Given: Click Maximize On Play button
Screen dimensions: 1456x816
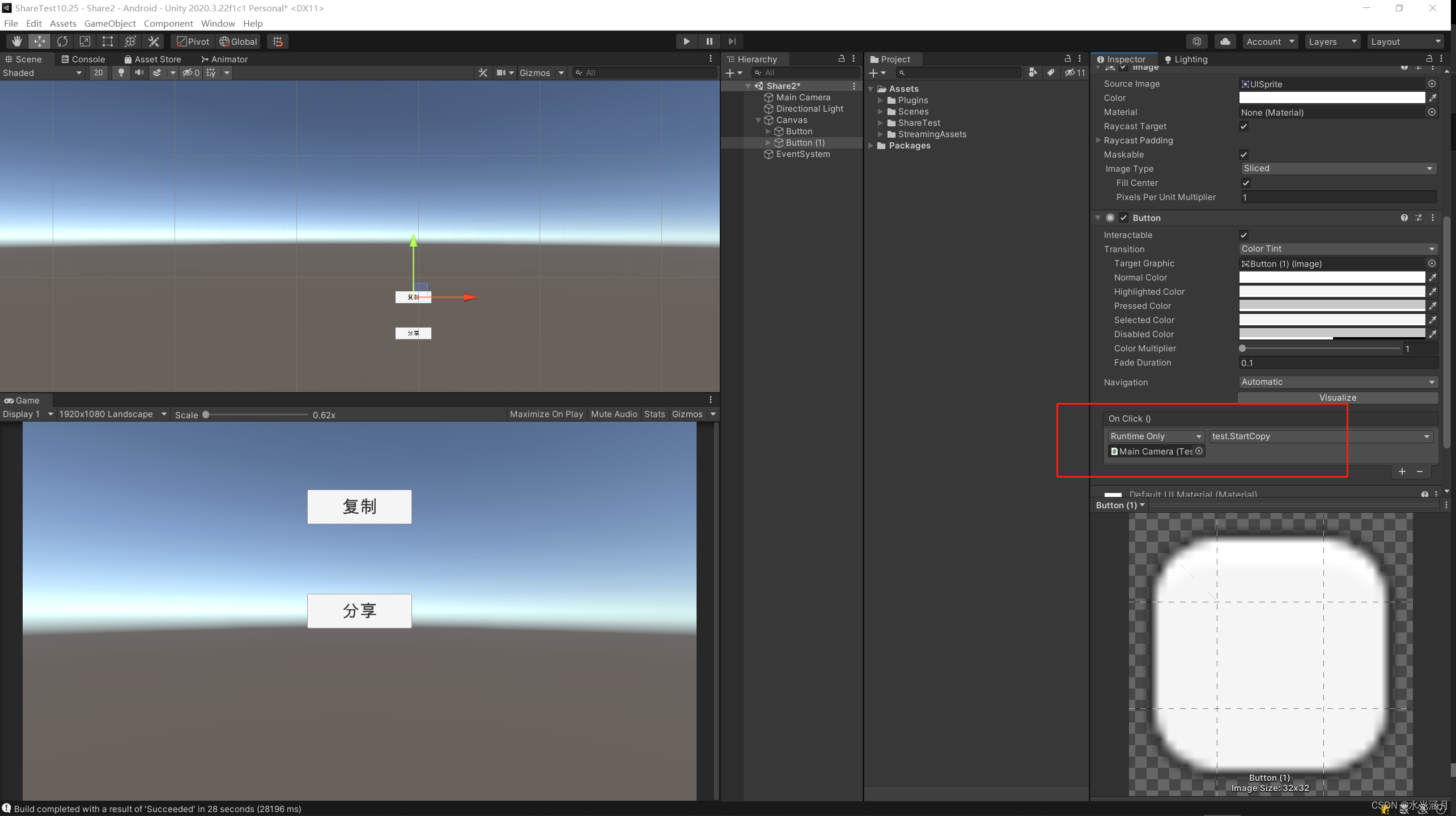Looking at the screenshot, I should click(x=546, y=414).
